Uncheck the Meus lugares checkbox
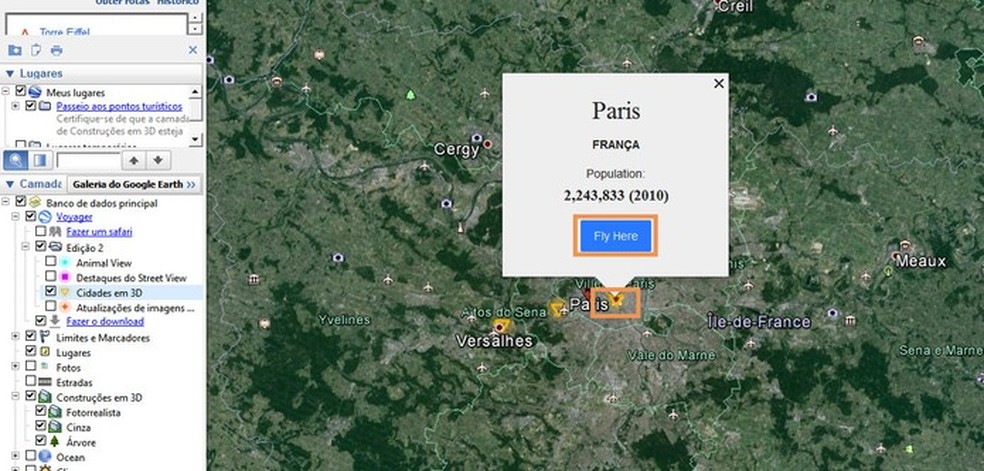 [x=21, y=92]
